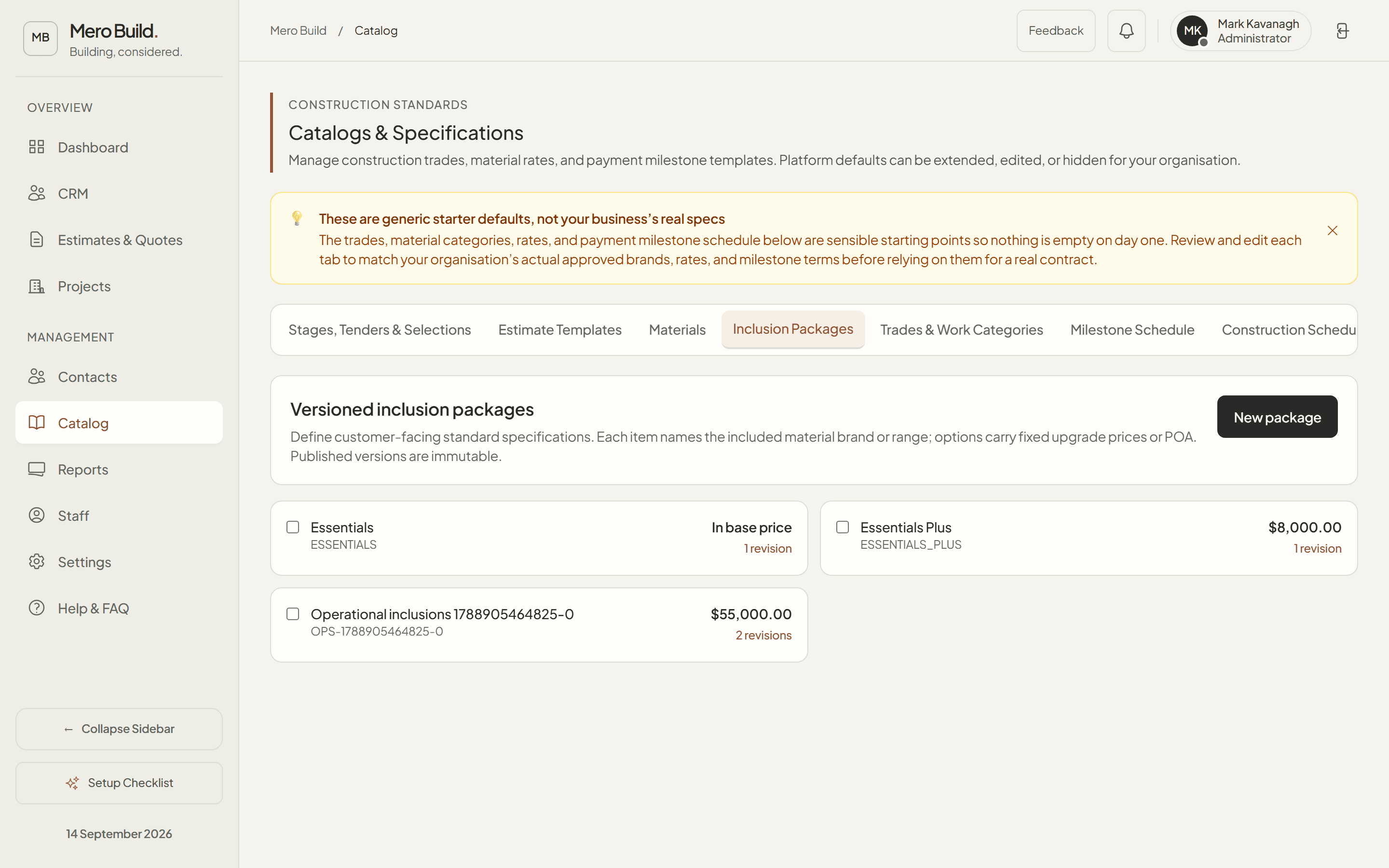Viewport: 1389px width, 868px height.
Task: Open notifications bell
Action: click(1126, 31)
